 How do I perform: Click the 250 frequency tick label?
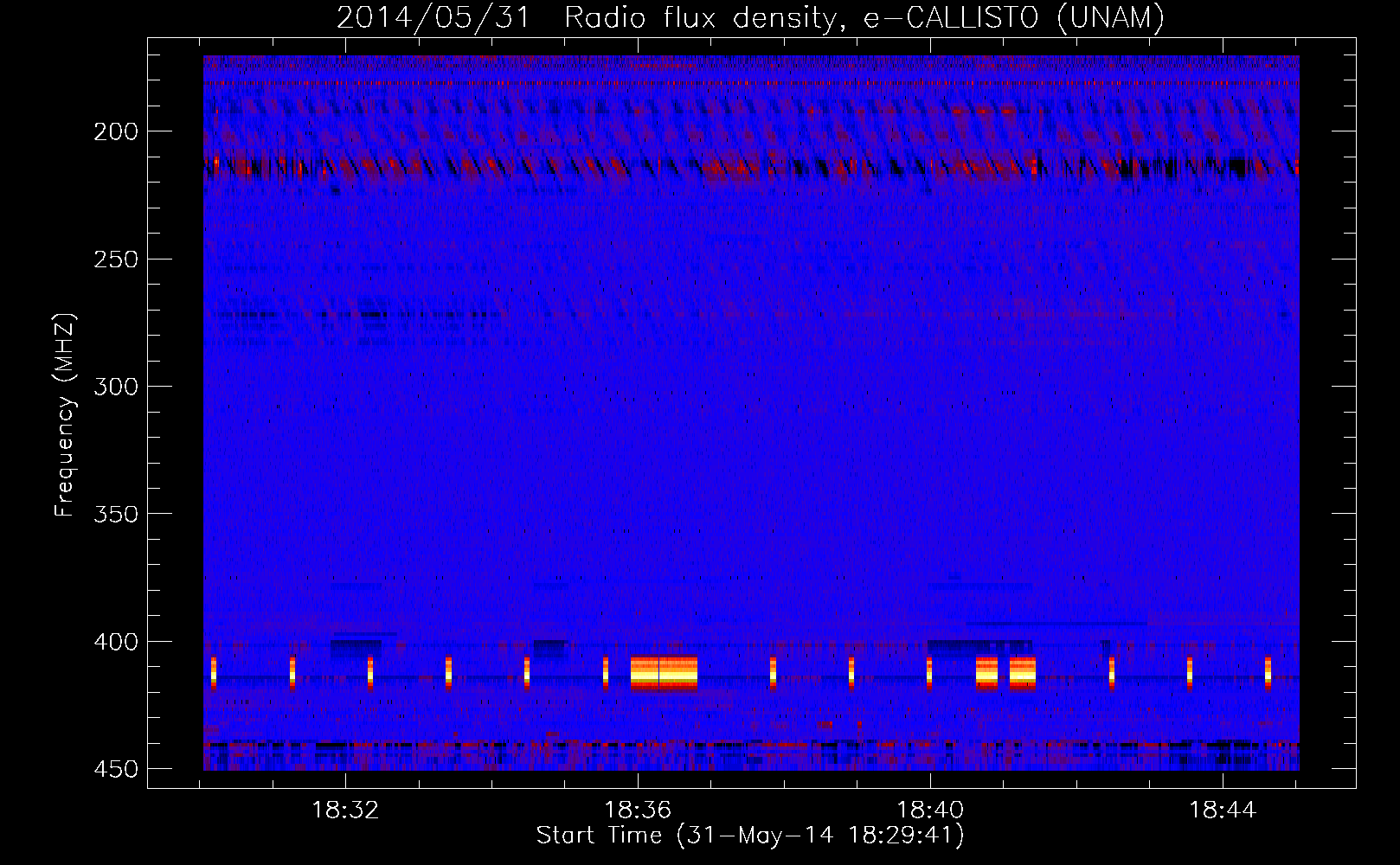coord(115,259)
